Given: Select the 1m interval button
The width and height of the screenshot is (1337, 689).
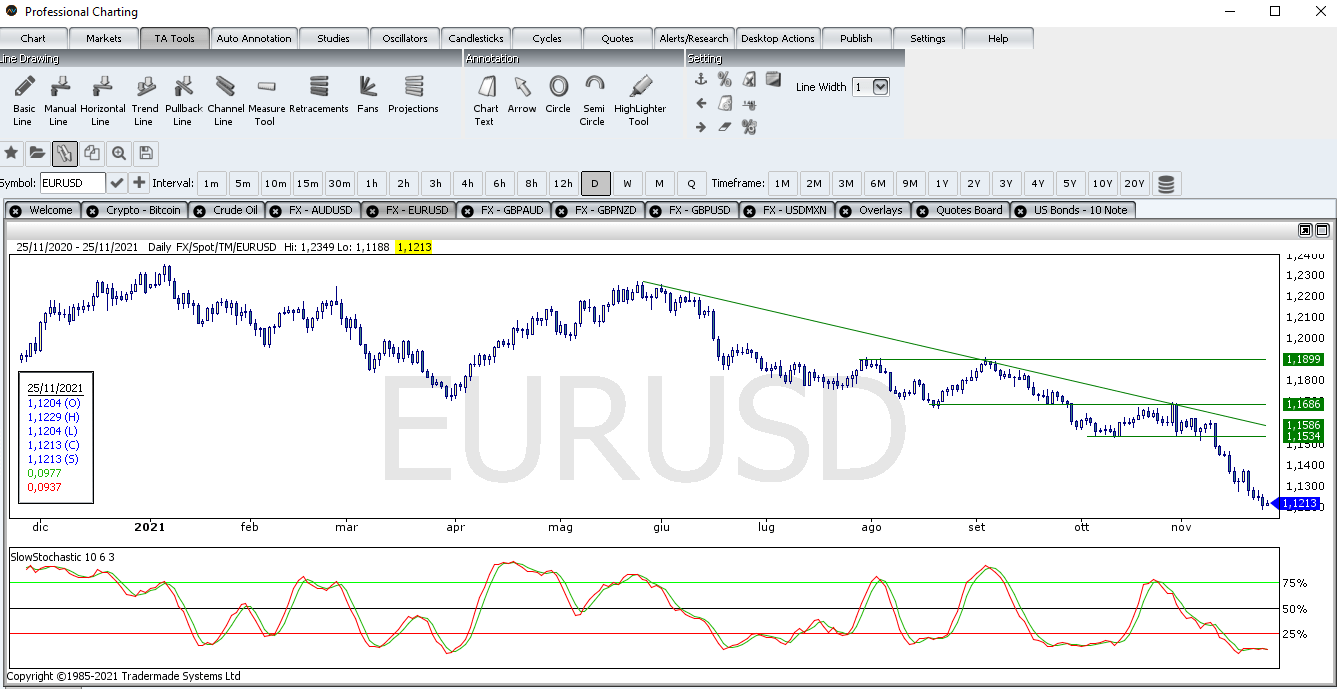Looking at the screenshot, I should pos(211,183).
